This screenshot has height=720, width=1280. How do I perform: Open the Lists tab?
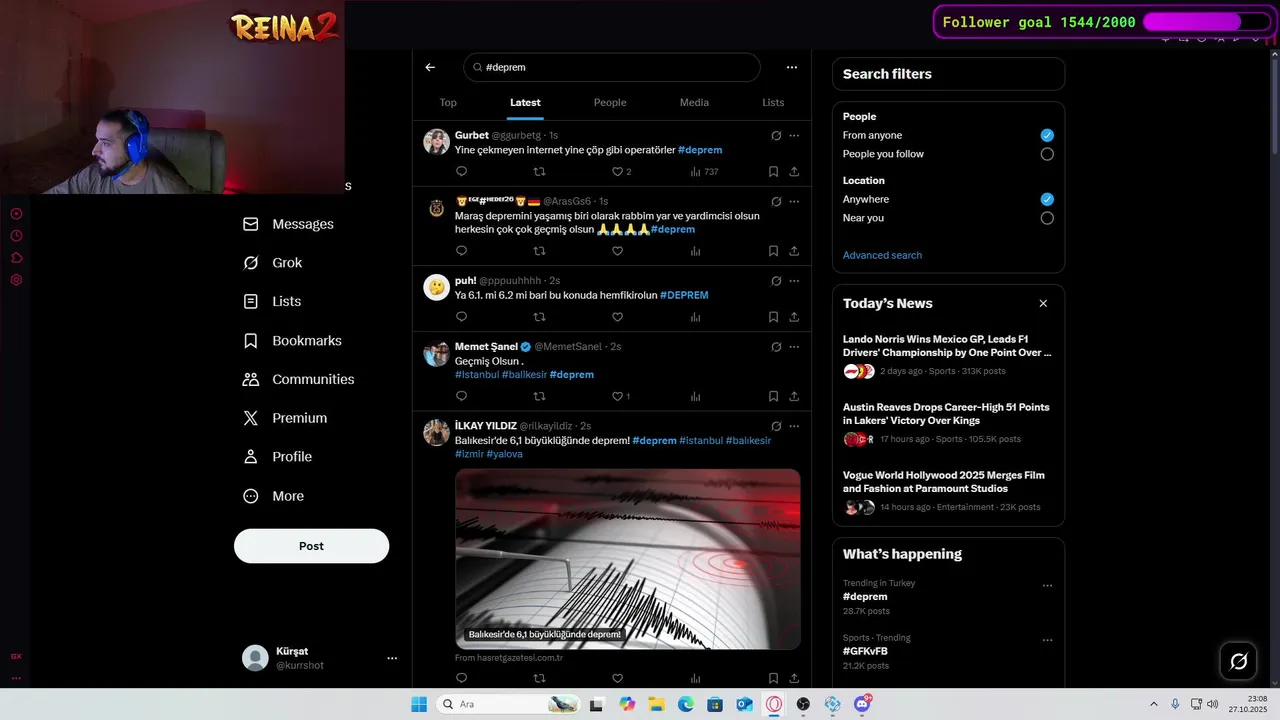coord(773,102)
